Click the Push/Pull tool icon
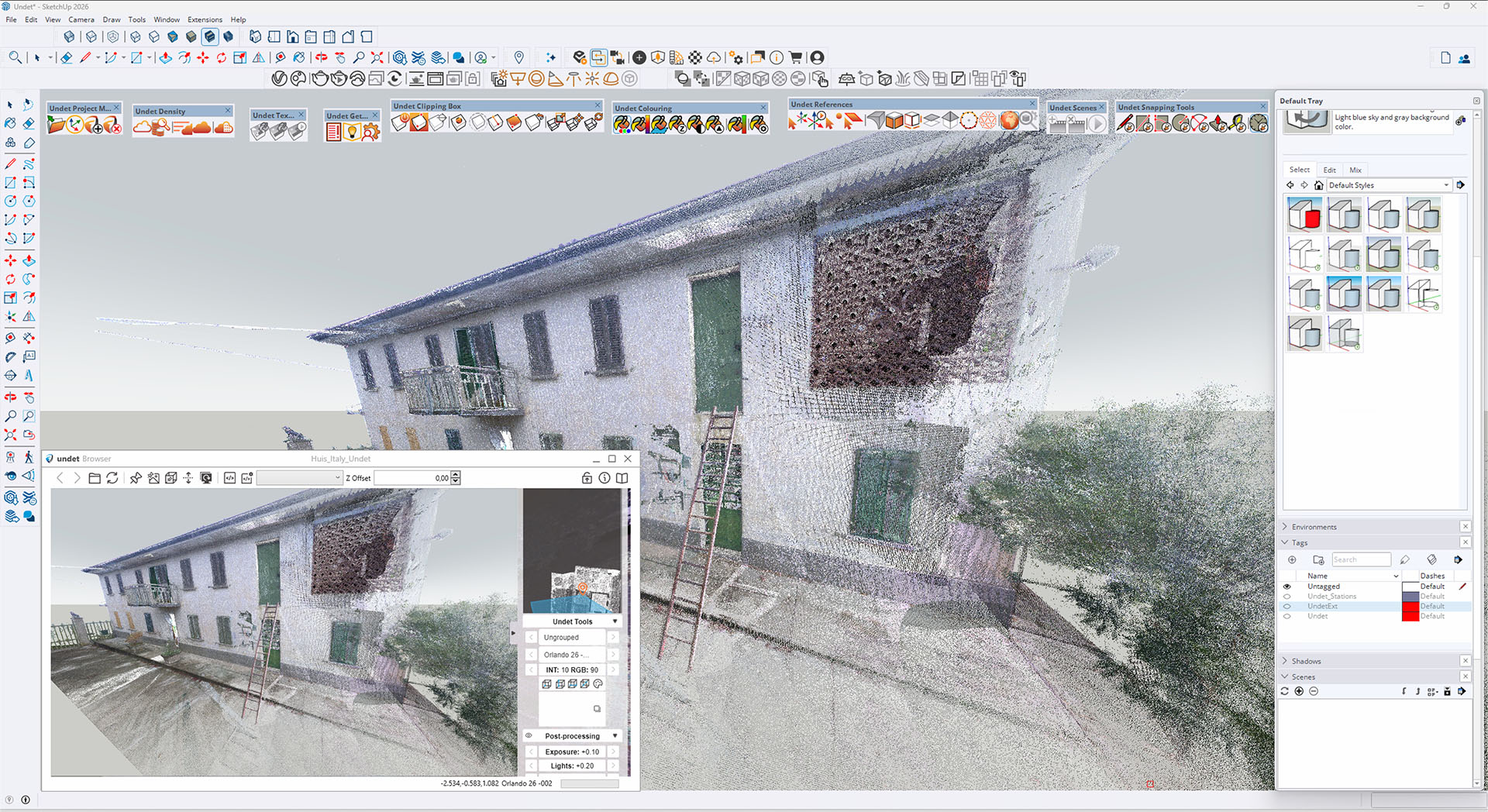The image size is (1488, 812). [x=166, y=58]
